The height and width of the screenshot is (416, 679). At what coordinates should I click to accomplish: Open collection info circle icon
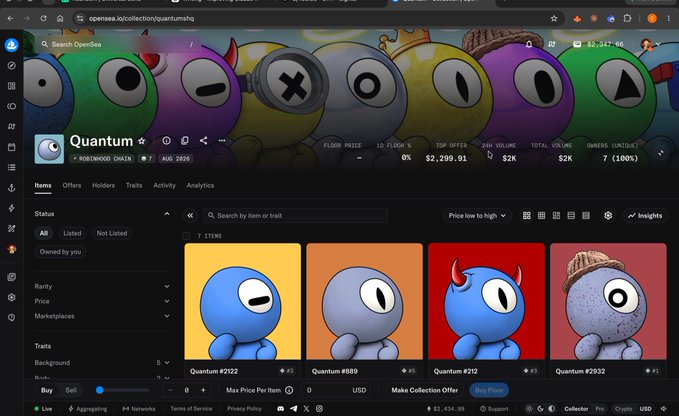[166, 141]
